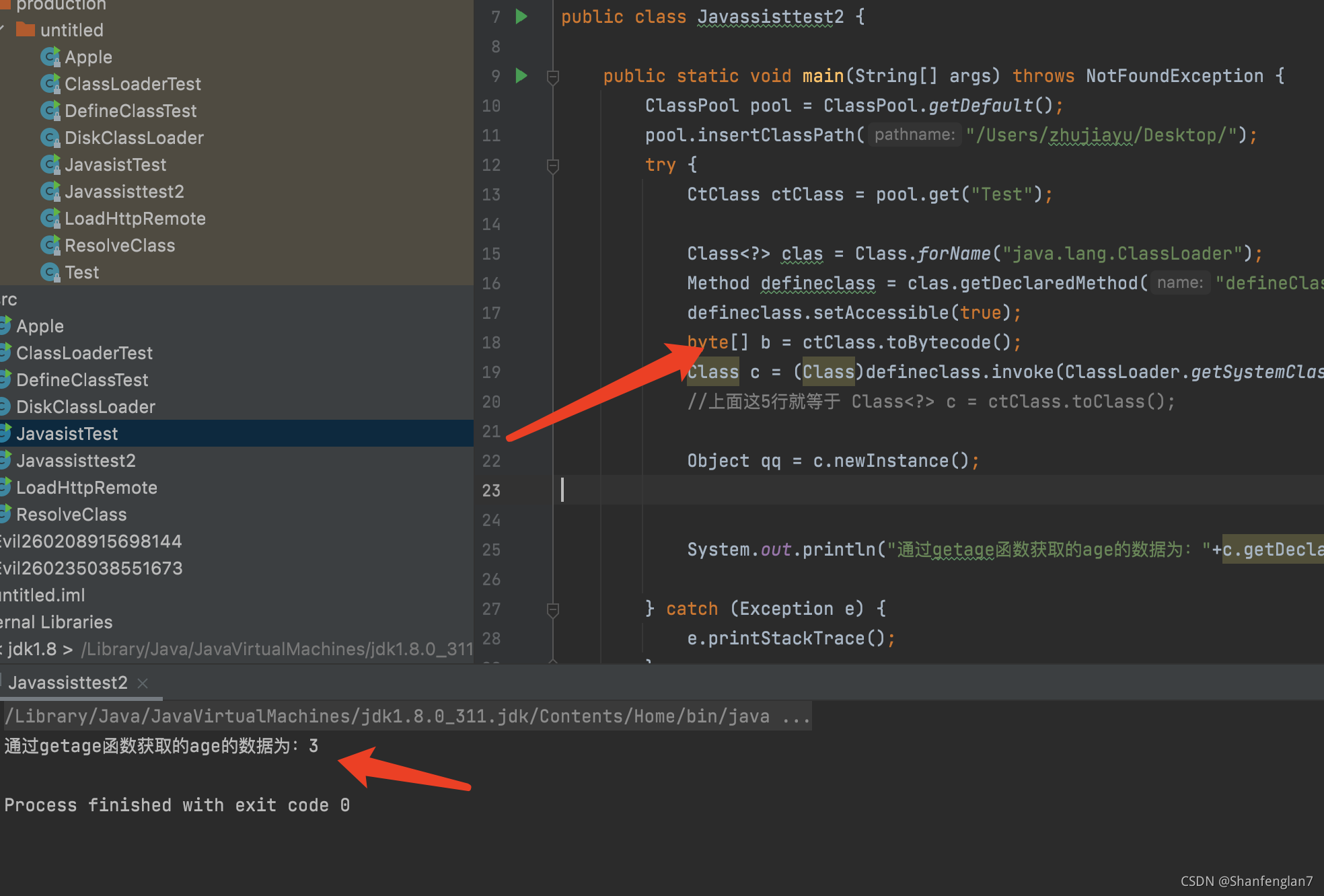Click class icon beside ResolveClass under untitled
Viewport: 1324px width, 896px height.
point(50,246)
